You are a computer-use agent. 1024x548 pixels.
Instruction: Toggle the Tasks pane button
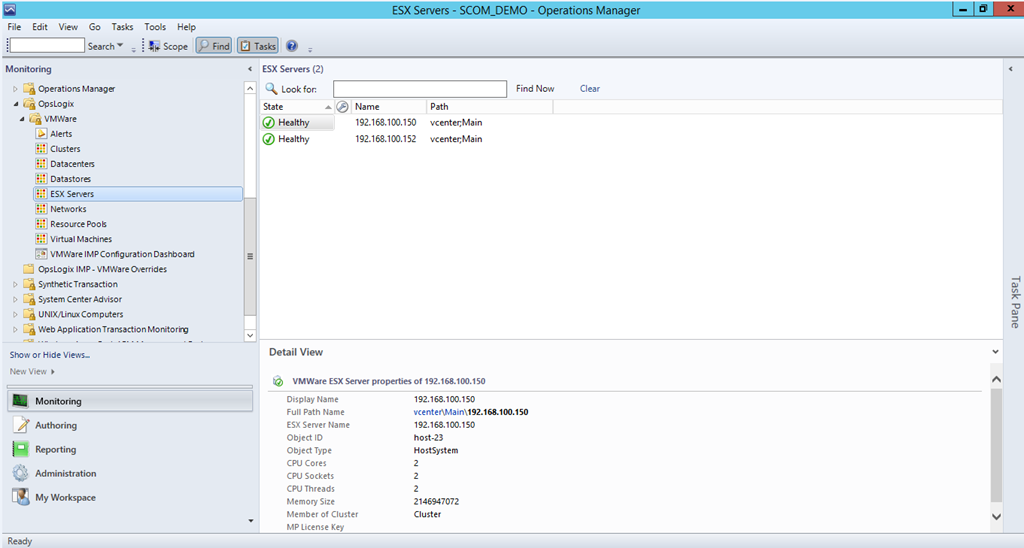[x=258, y=46]
